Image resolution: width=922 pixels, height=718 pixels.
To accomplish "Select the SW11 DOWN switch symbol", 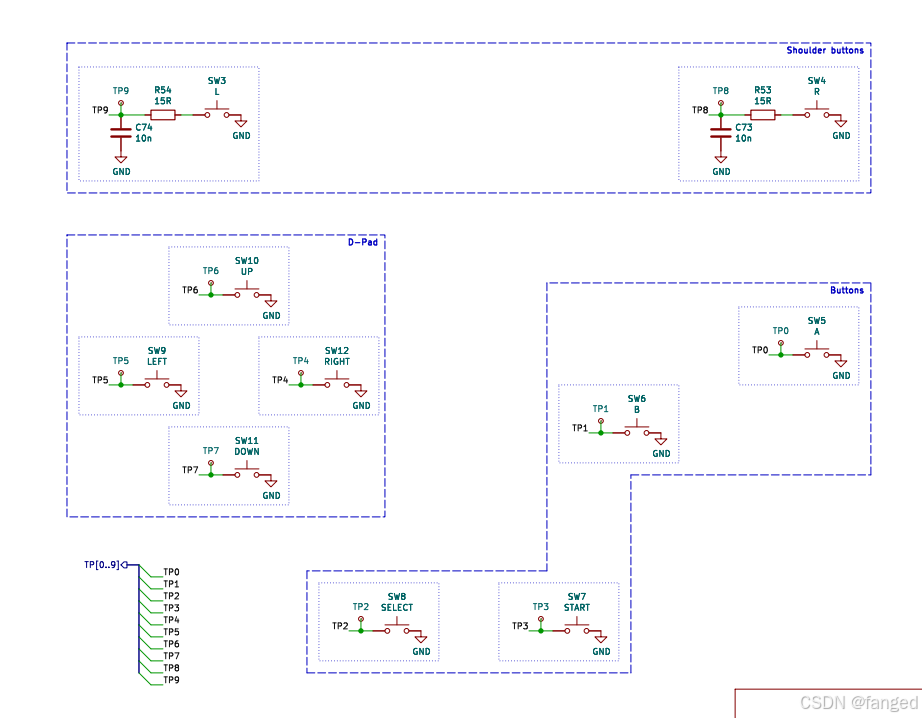I will tap(246, 470).
